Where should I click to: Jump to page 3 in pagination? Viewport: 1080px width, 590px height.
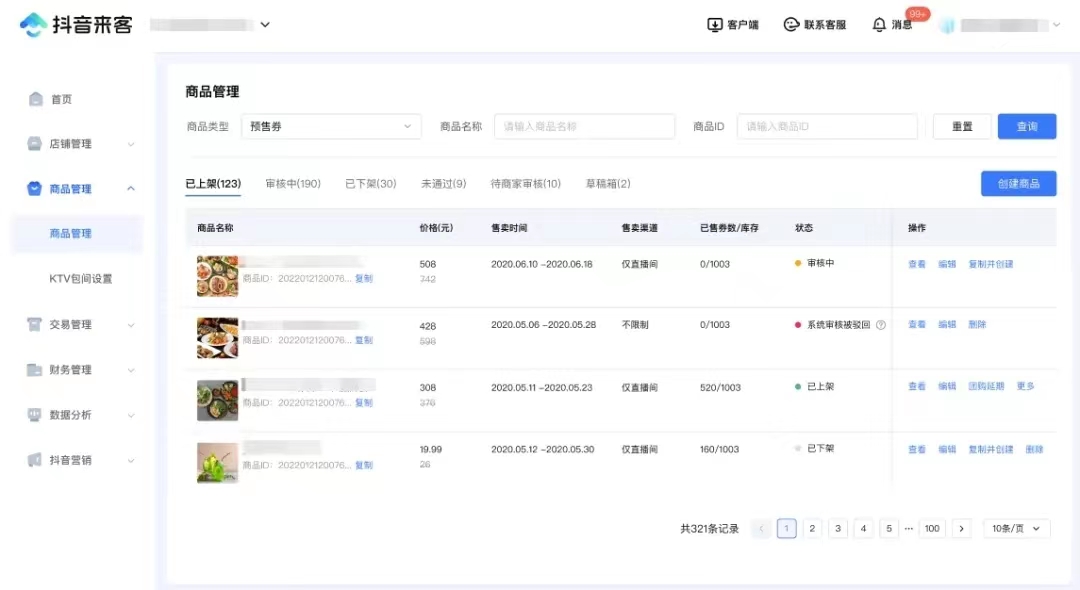click(837, 528)
